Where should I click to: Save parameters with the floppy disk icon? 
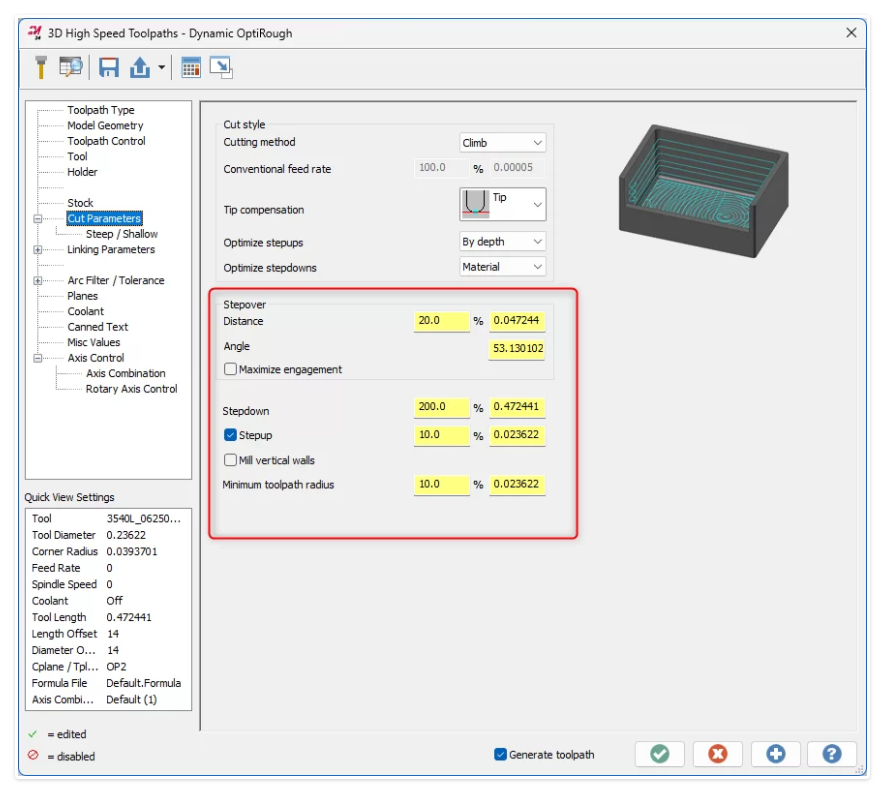pyautogui.click(x=109, y=67)
